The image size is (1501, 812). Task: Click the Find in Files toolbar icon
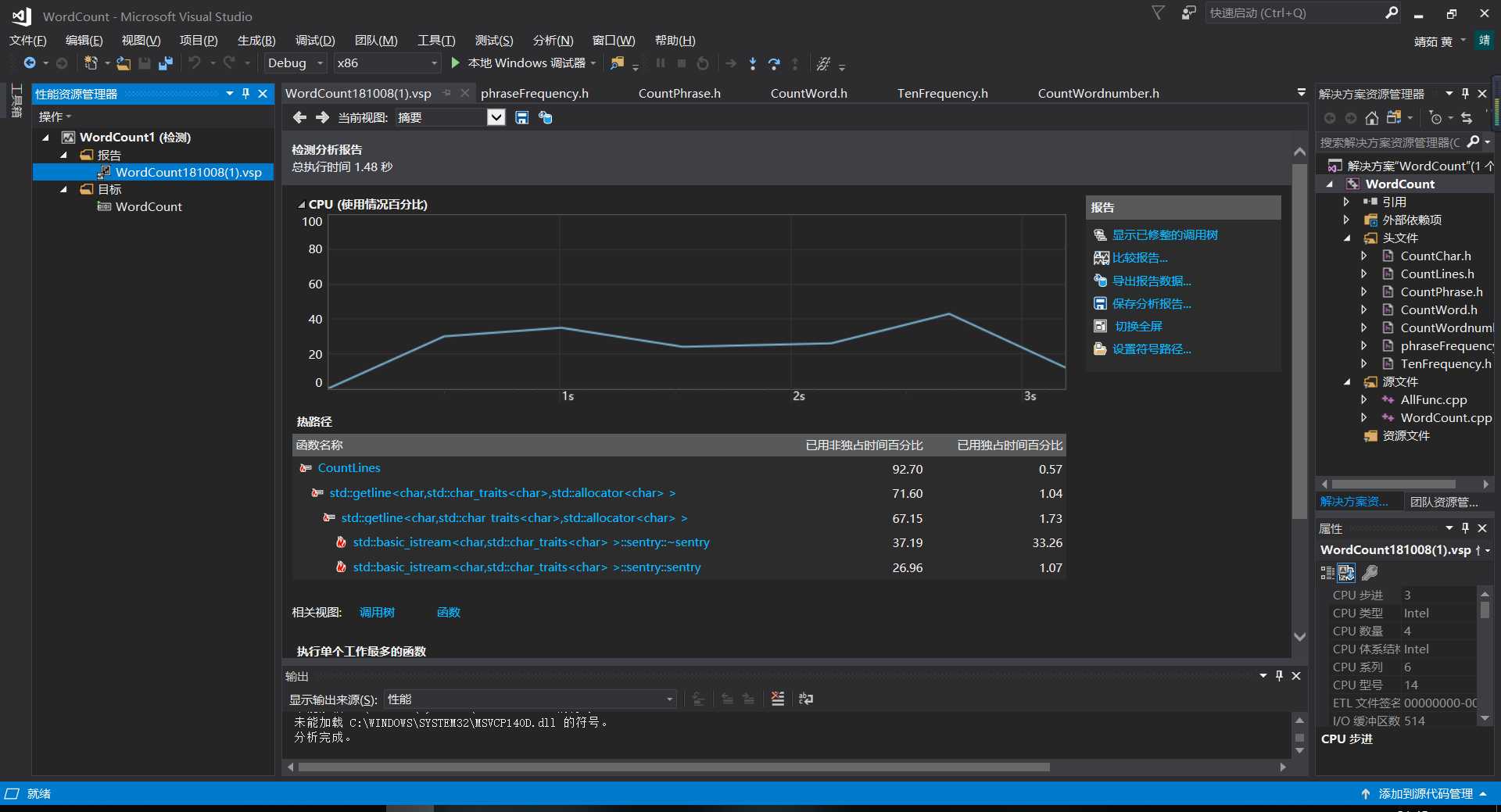point(618,63)
